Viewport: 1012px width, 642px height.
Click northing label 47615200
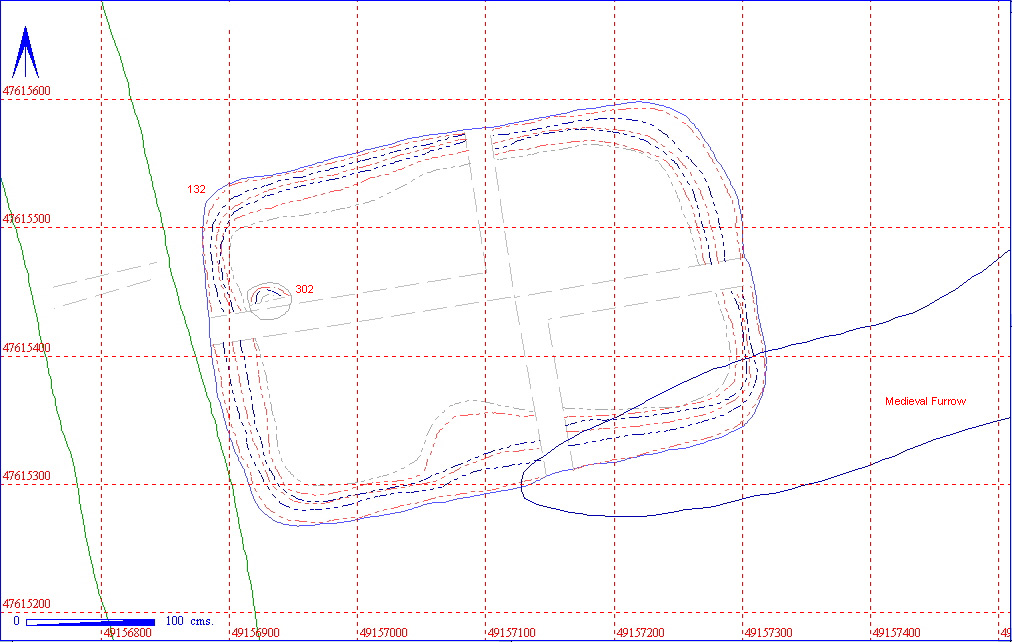pyautogui.click(x=26, y=604)
